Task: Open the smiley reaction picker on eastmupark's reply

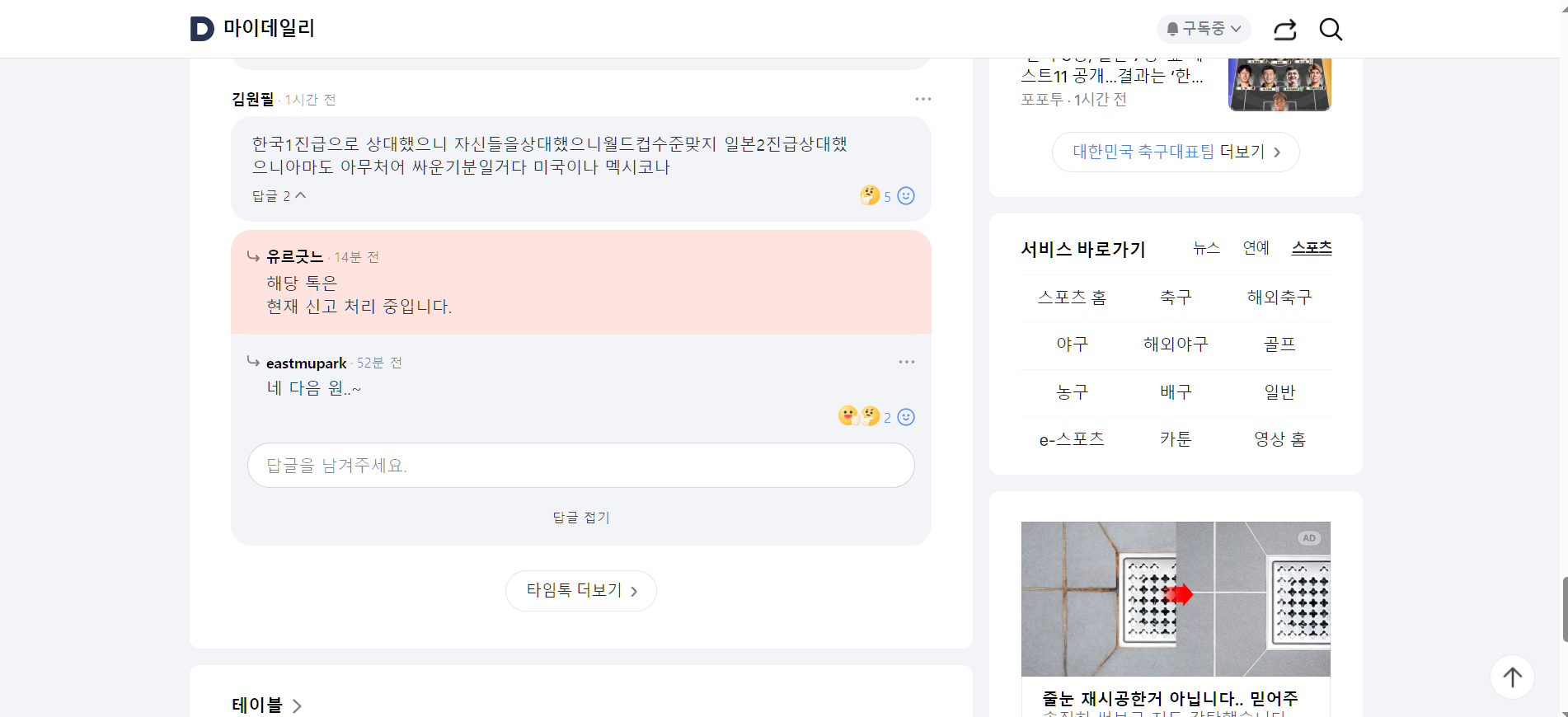Action: click(905, 417)
